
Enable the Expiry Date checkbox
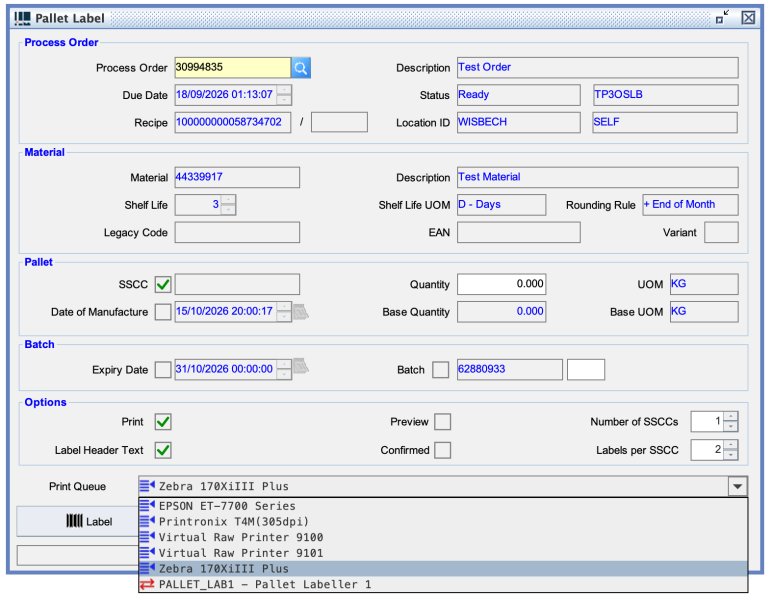(163, 369)
